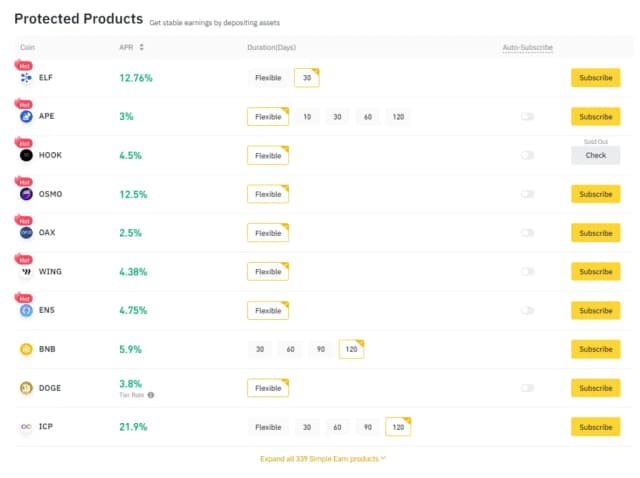Click the OSMO coin icon
Image resolution: width=640 pixels, height=478 pixels.
pos(26,194)
